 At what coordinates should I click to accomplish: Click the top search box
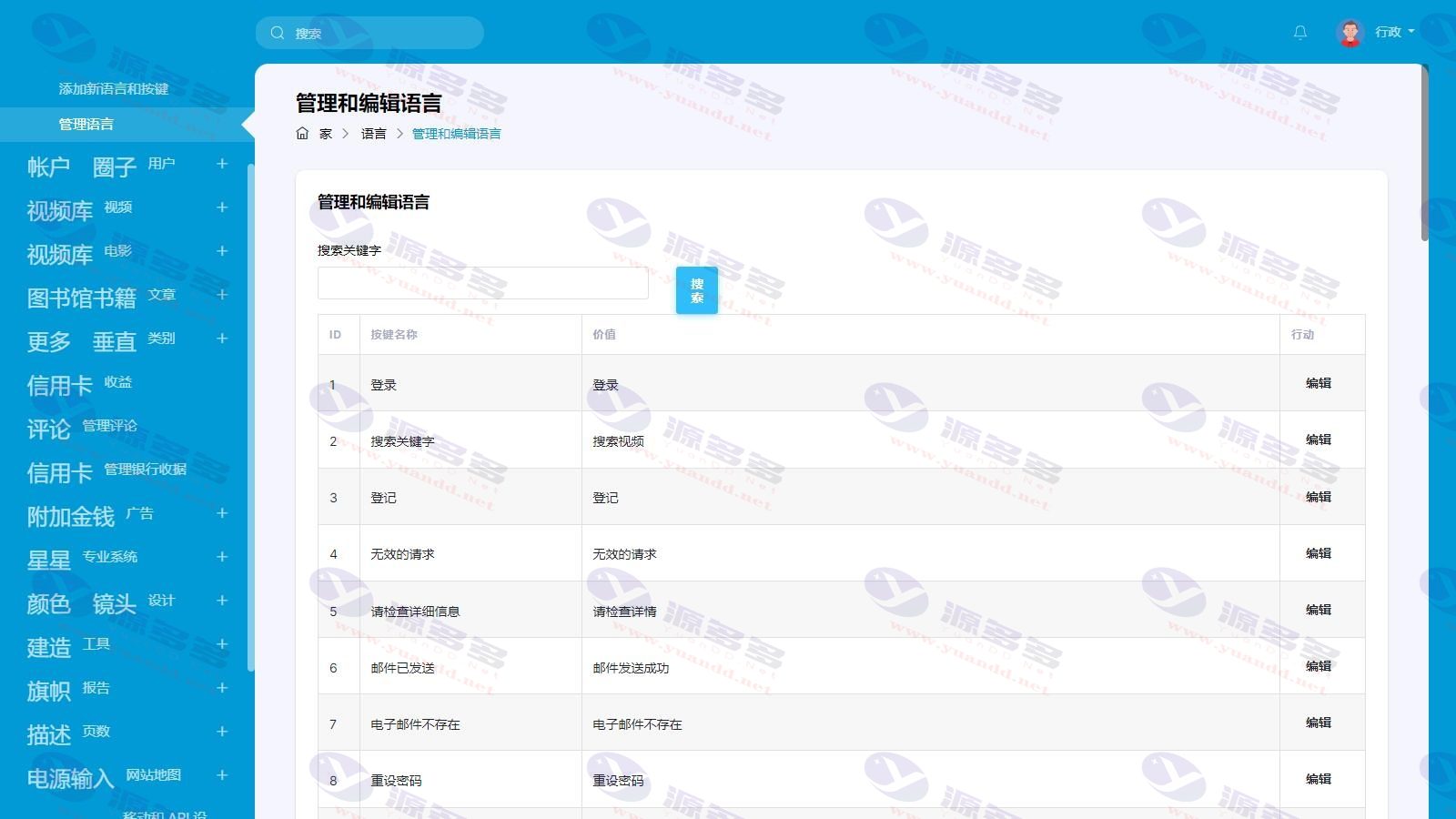[369, 33]
